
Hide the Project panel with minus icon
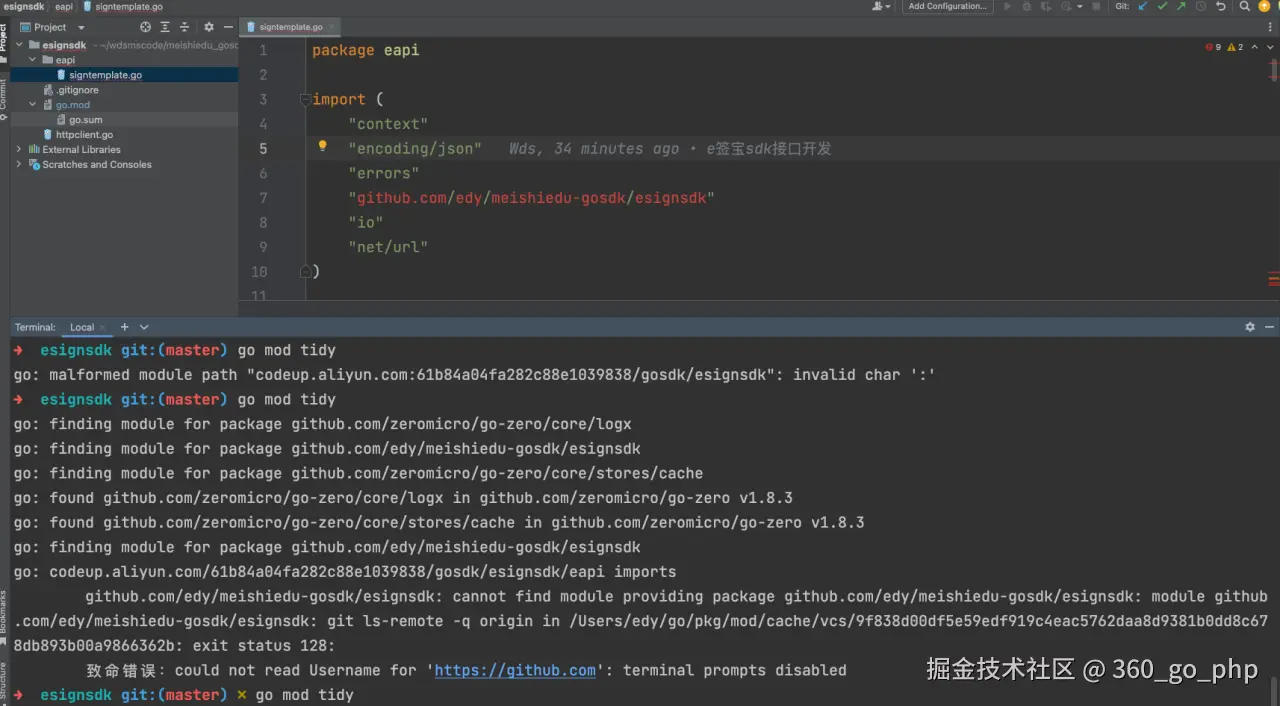[x=229, y=27]
